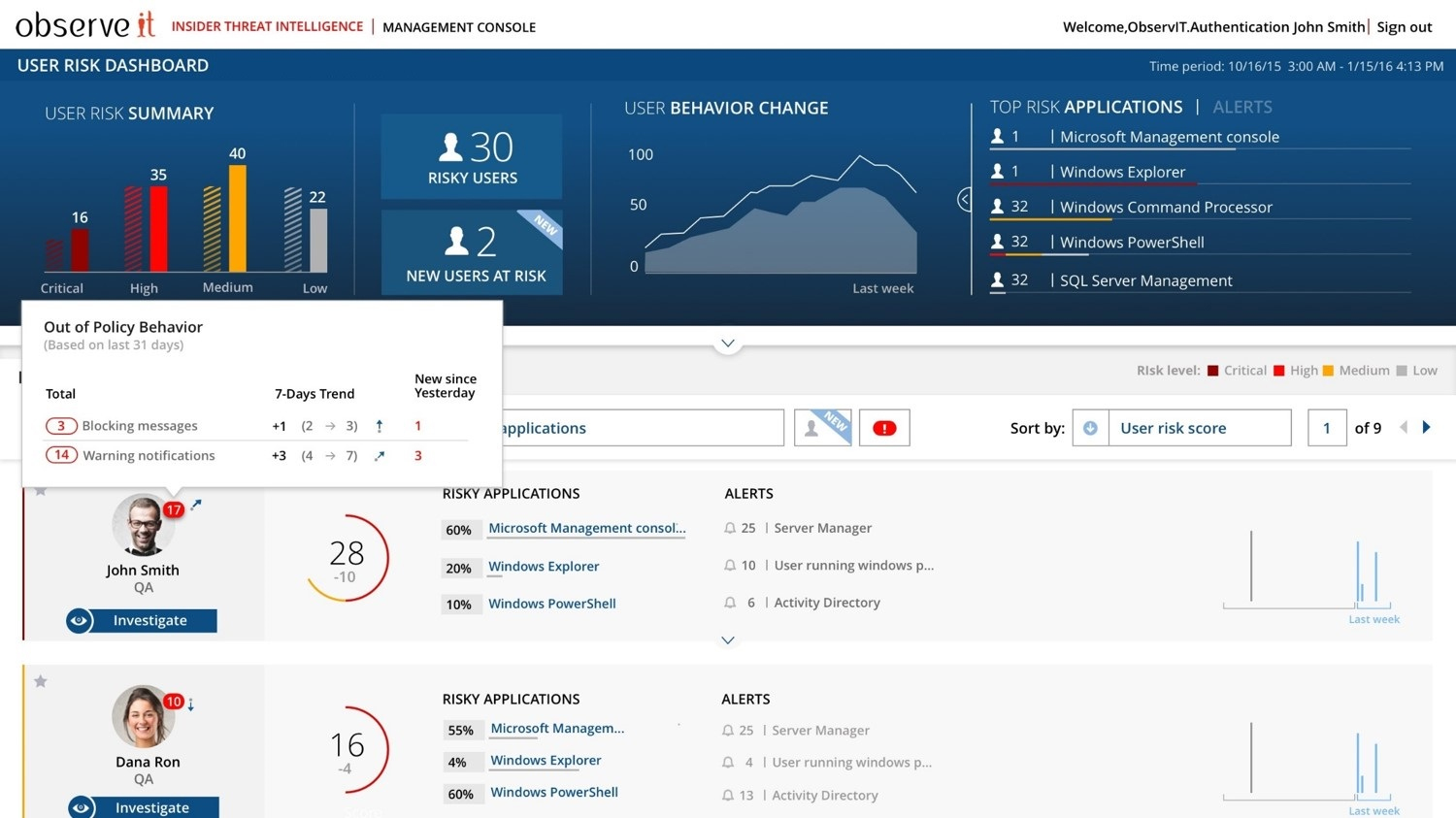Favorite John Smith with the star icon
The width and height of the screenshot is (1456, 818).
click(x=41, y=491)
